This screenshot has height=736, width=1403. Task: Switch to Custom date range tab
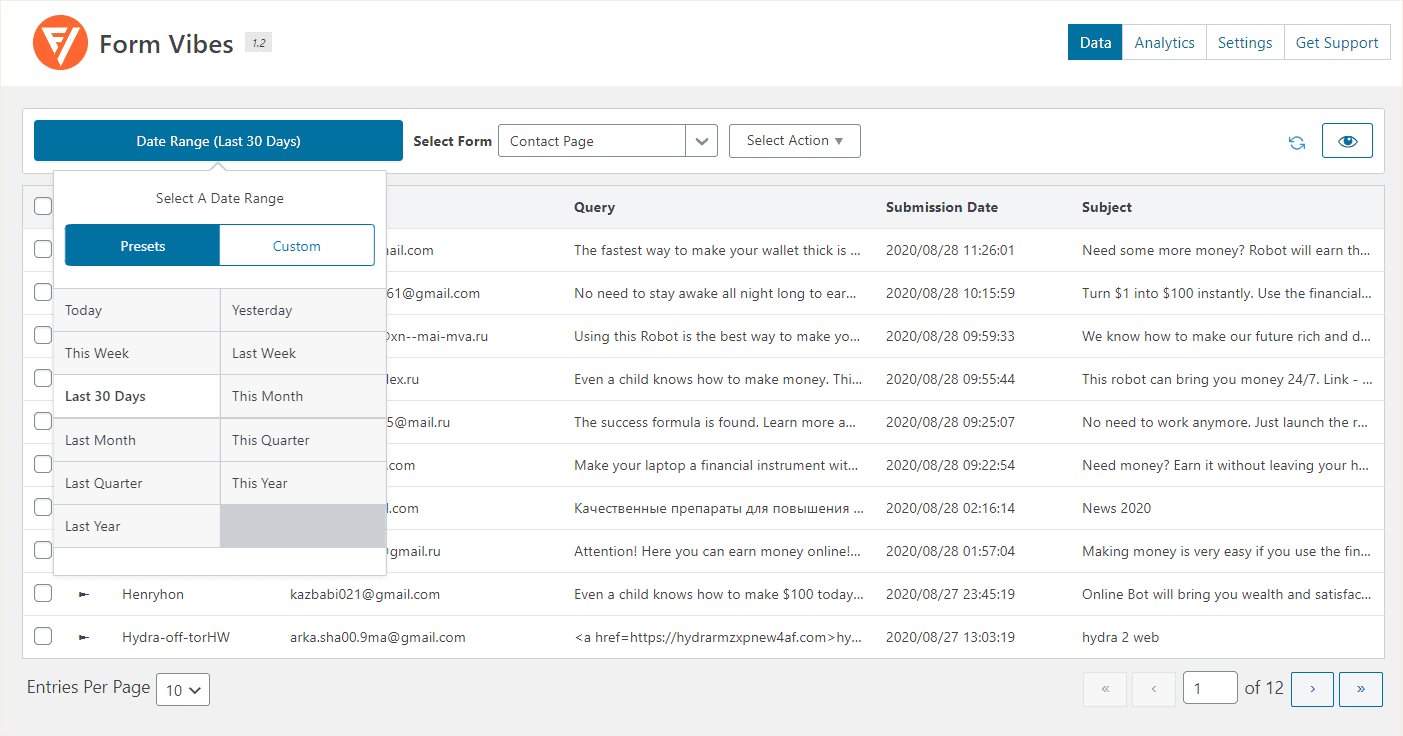(x=296, y=246)
